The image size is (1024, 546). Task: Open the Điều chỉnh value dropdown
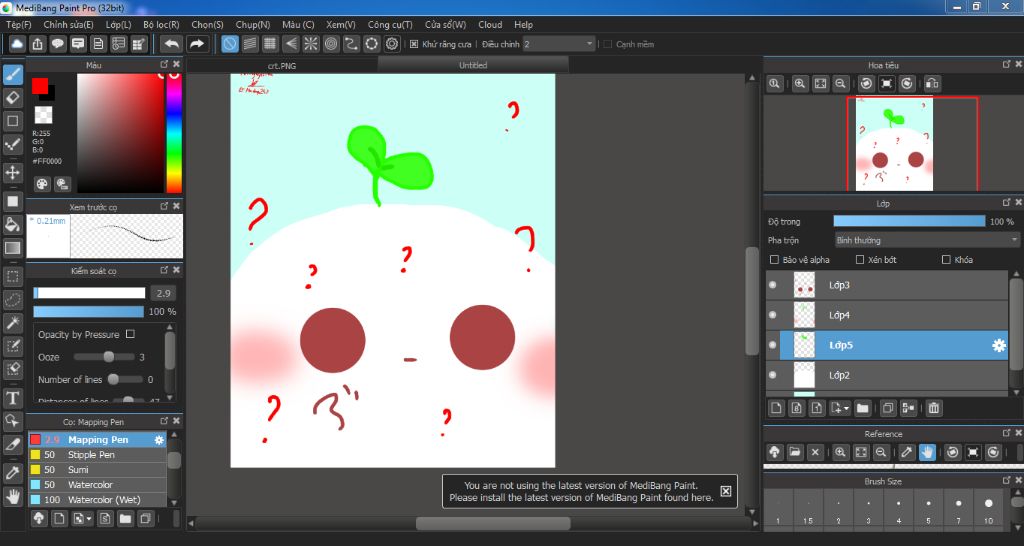point(559,44)
